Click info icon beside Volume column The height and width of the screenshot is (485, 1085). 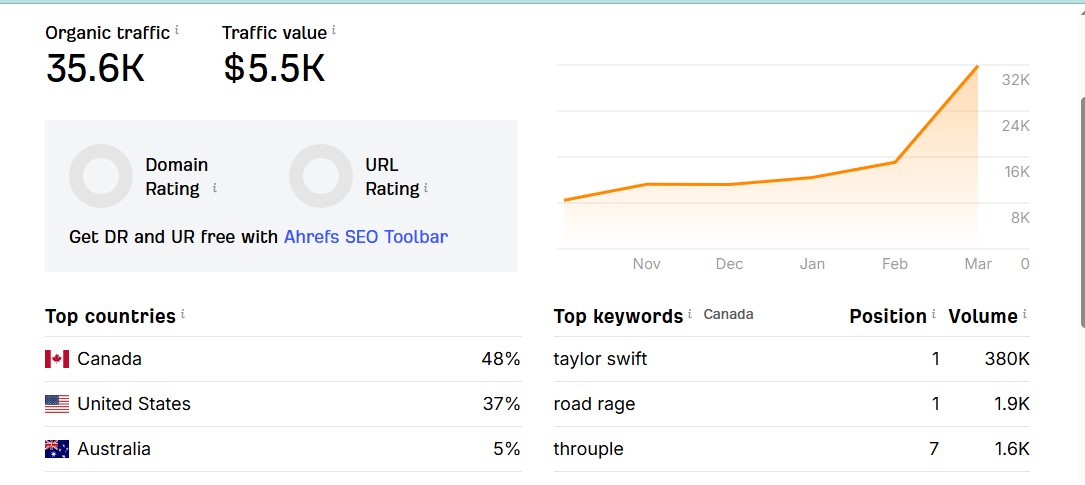click(x=1025, y=314)
